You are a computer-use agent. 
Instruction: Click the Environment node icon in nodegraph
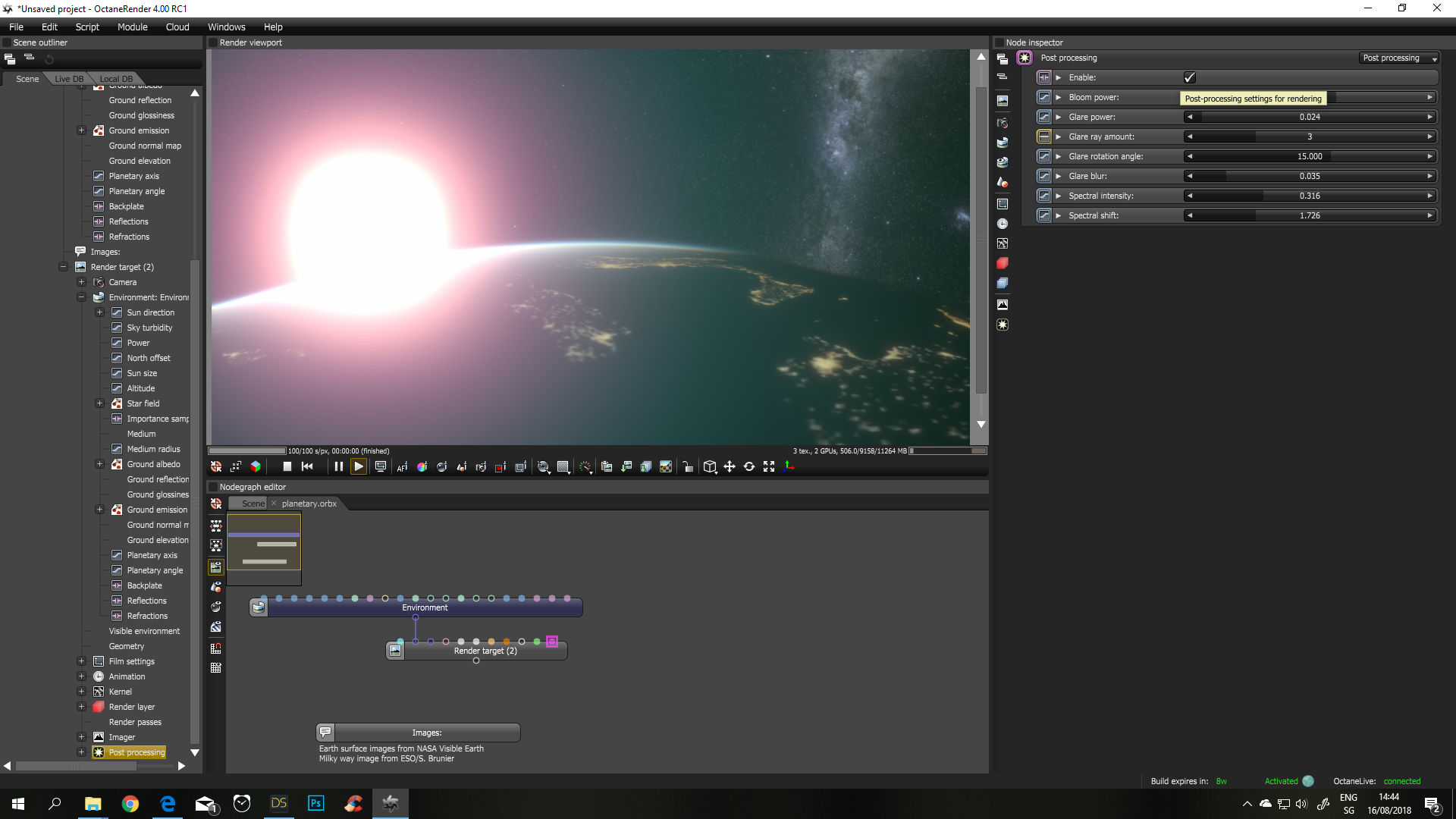coord(259,607)
